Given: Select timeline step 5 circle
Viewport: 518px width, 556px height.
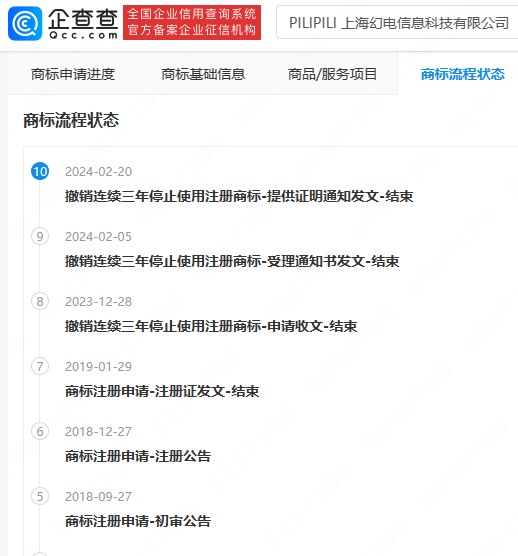Looking at the screenshot, I should 40,496.
